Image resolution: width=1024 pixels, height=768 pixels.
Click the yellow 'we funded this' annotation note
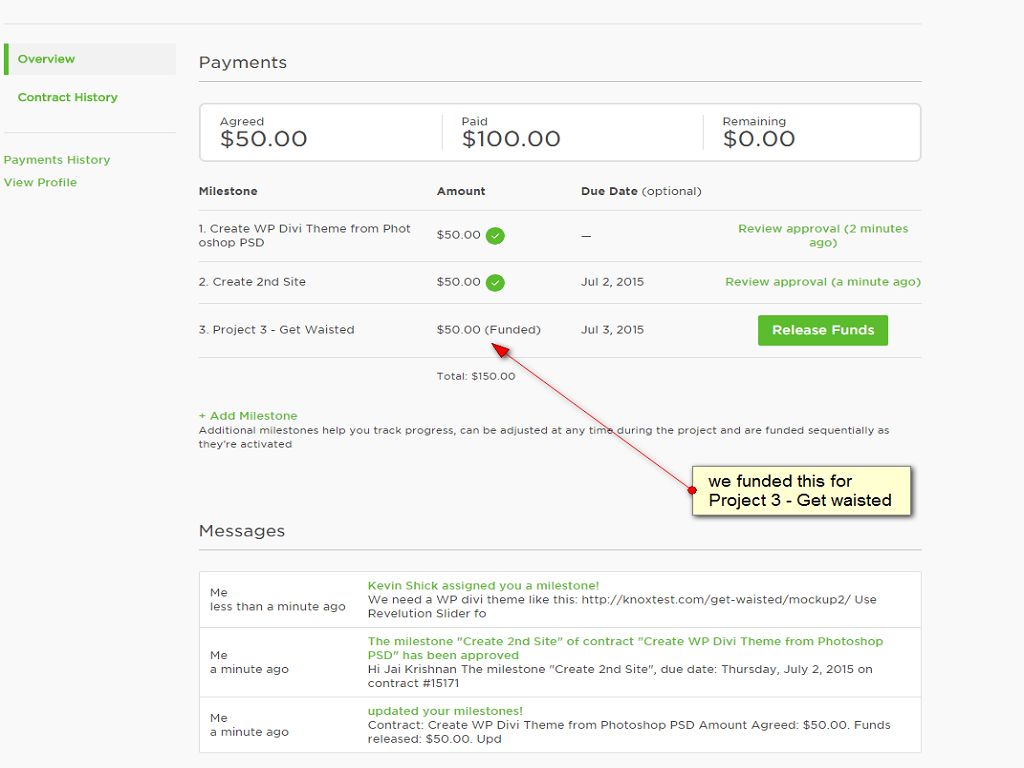(x=800, y=491)
